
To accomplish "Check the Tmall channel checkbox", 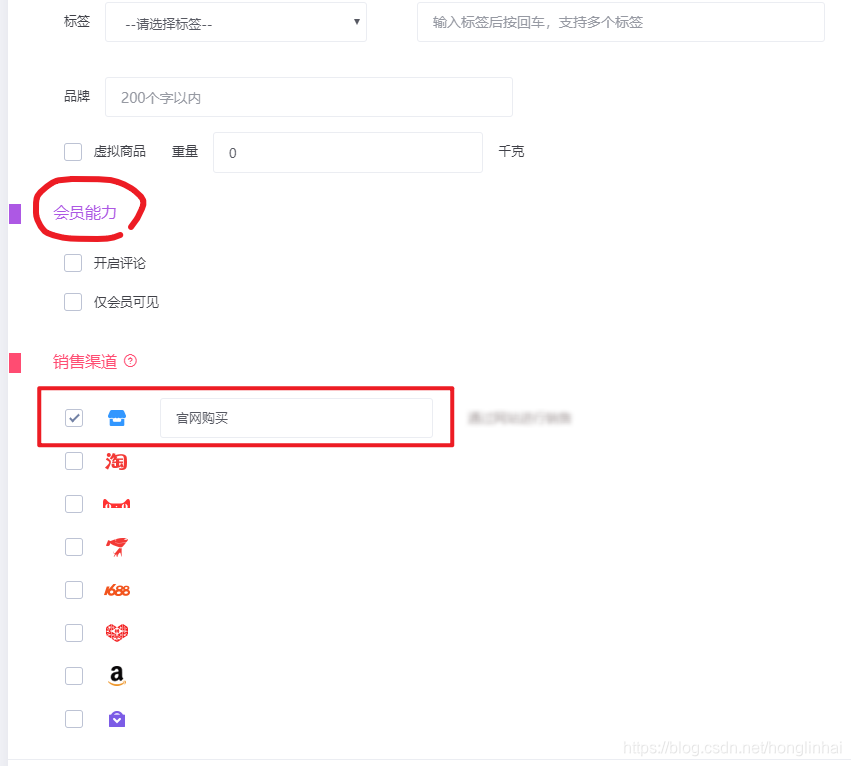I will coord(74,504).
